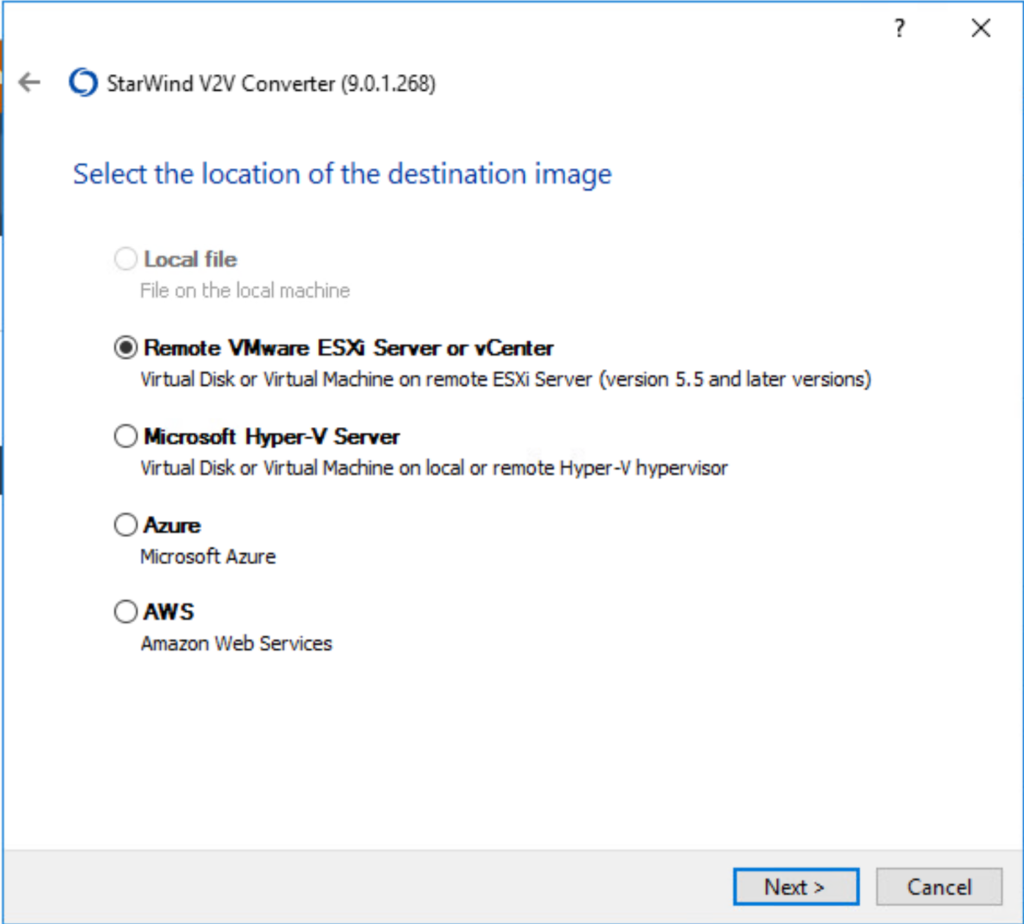Pick the Azure destination radio button
Screen dimensions: 1024x924
coord(125,524)
